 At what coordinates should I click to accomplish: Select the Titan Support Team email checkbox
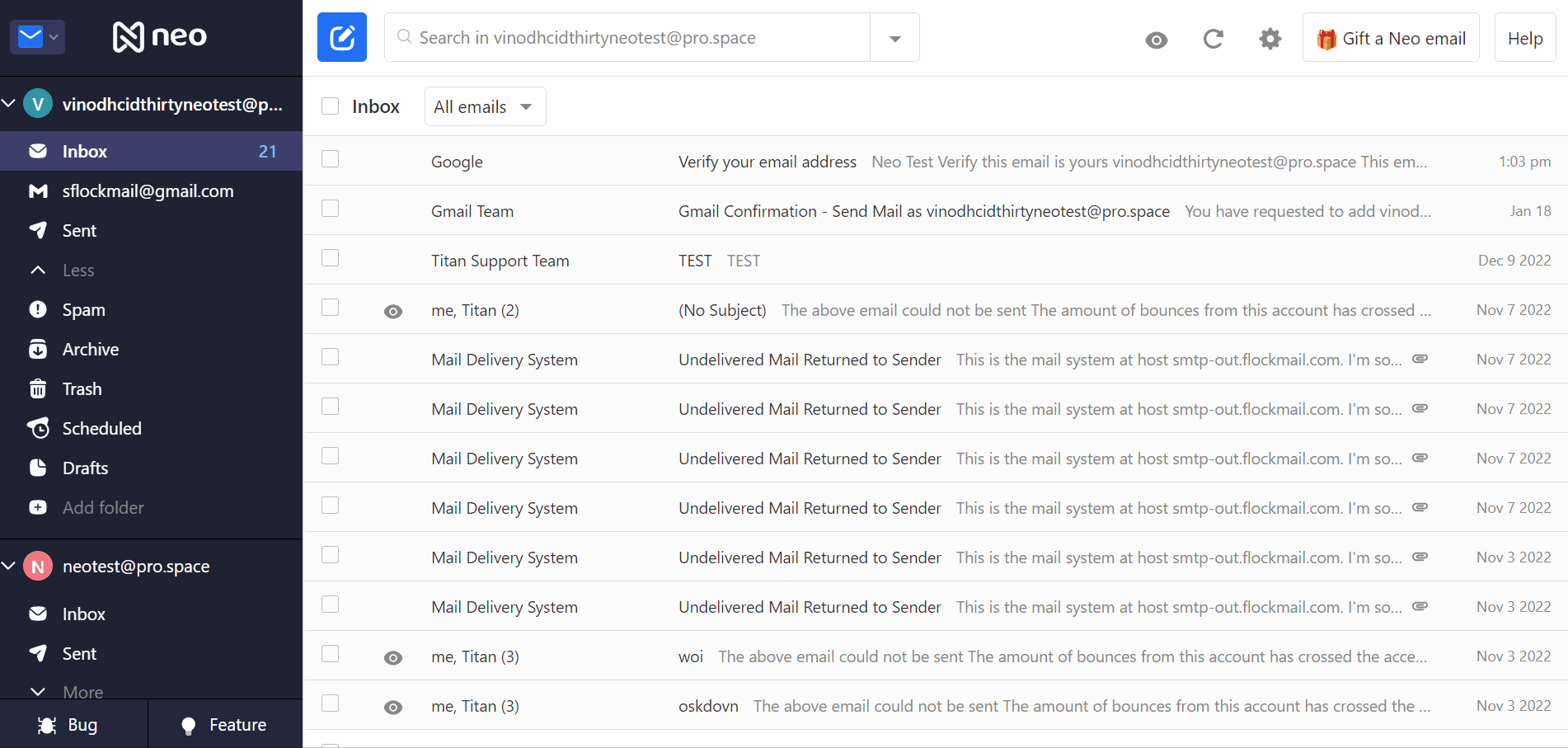[x=331, y=258]
